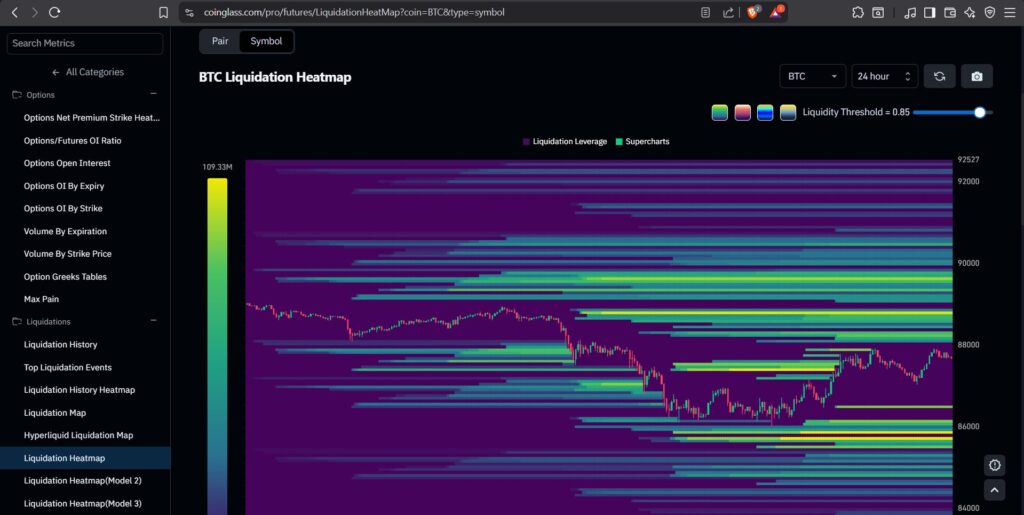Screen dimensions: 1024x515
Task: Open the BTC coin dropdown
Action: [812, 77]
